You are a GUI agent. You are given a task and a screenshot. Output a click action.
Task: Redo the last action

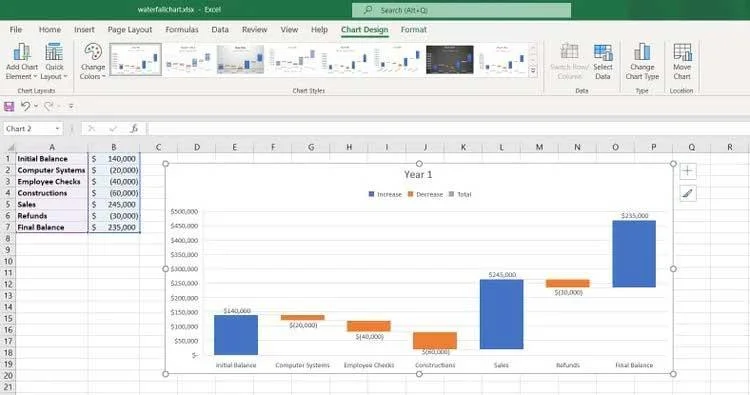click(x=48, y=106)
